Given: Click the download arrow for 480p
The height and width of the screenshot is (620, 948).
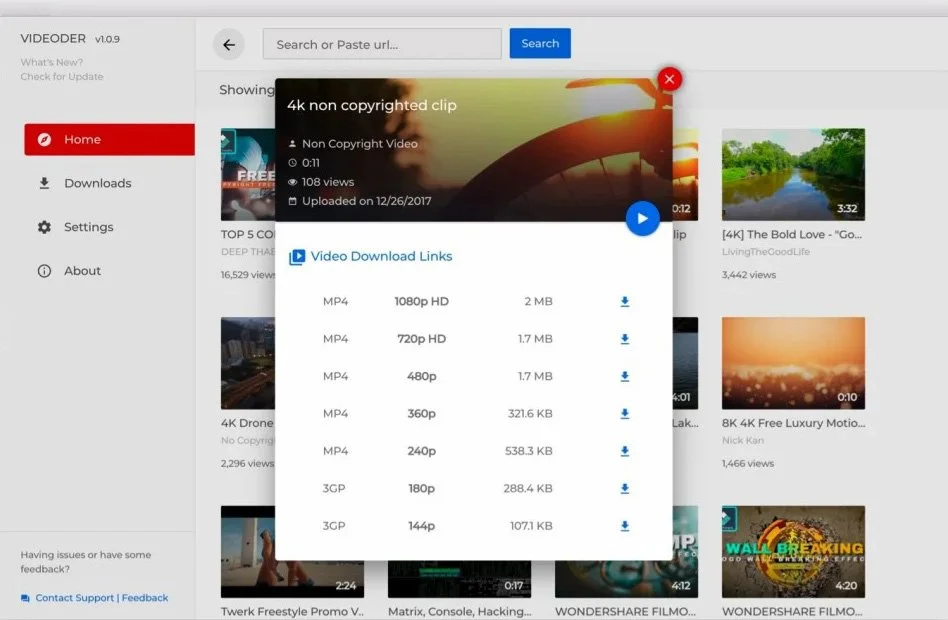Looking at the screenshot, I should [x=625, y=376].
